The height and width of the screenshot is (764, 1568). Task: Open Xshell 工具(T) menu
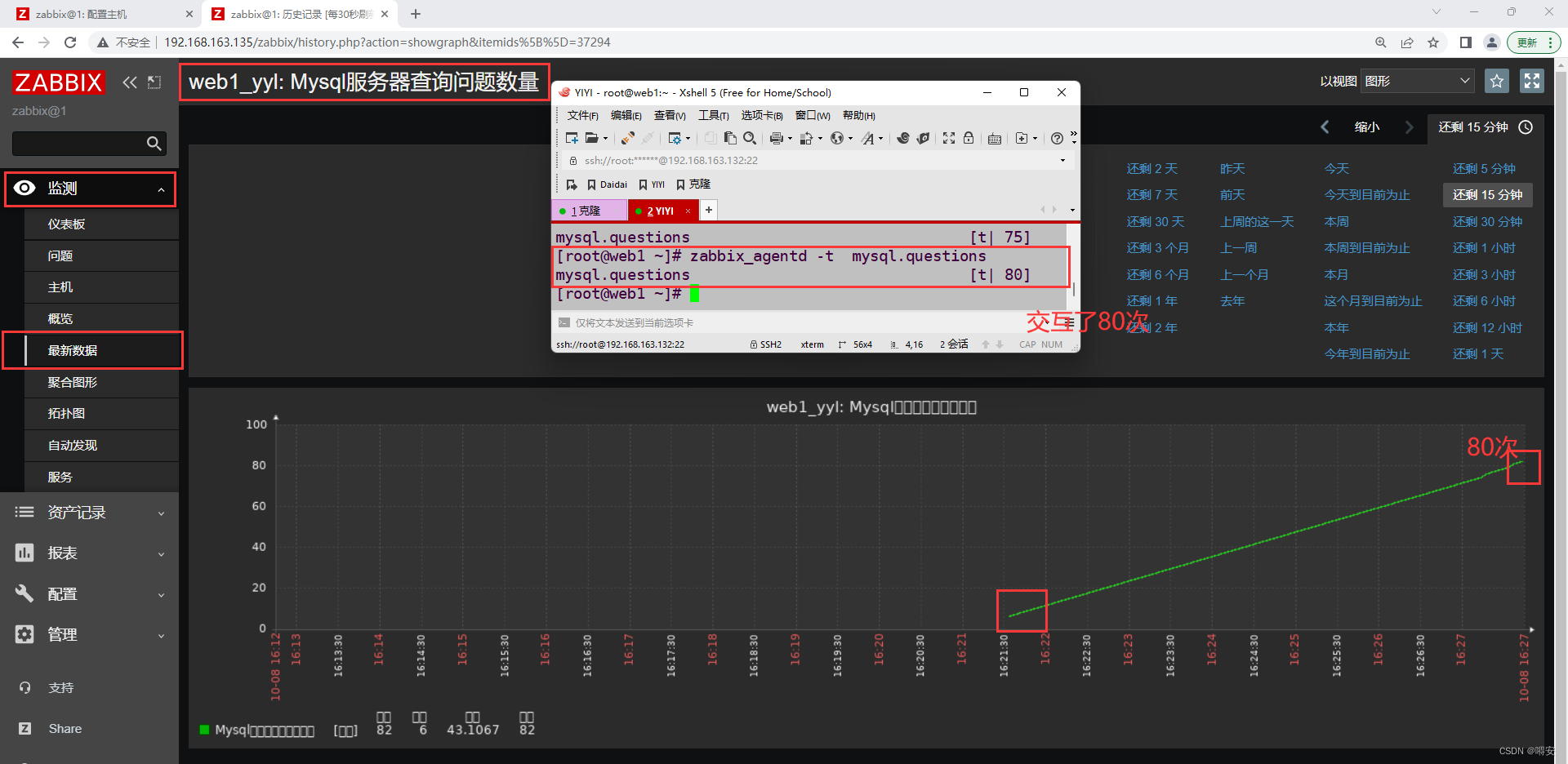pyautogui.click(x=714, y=115)
